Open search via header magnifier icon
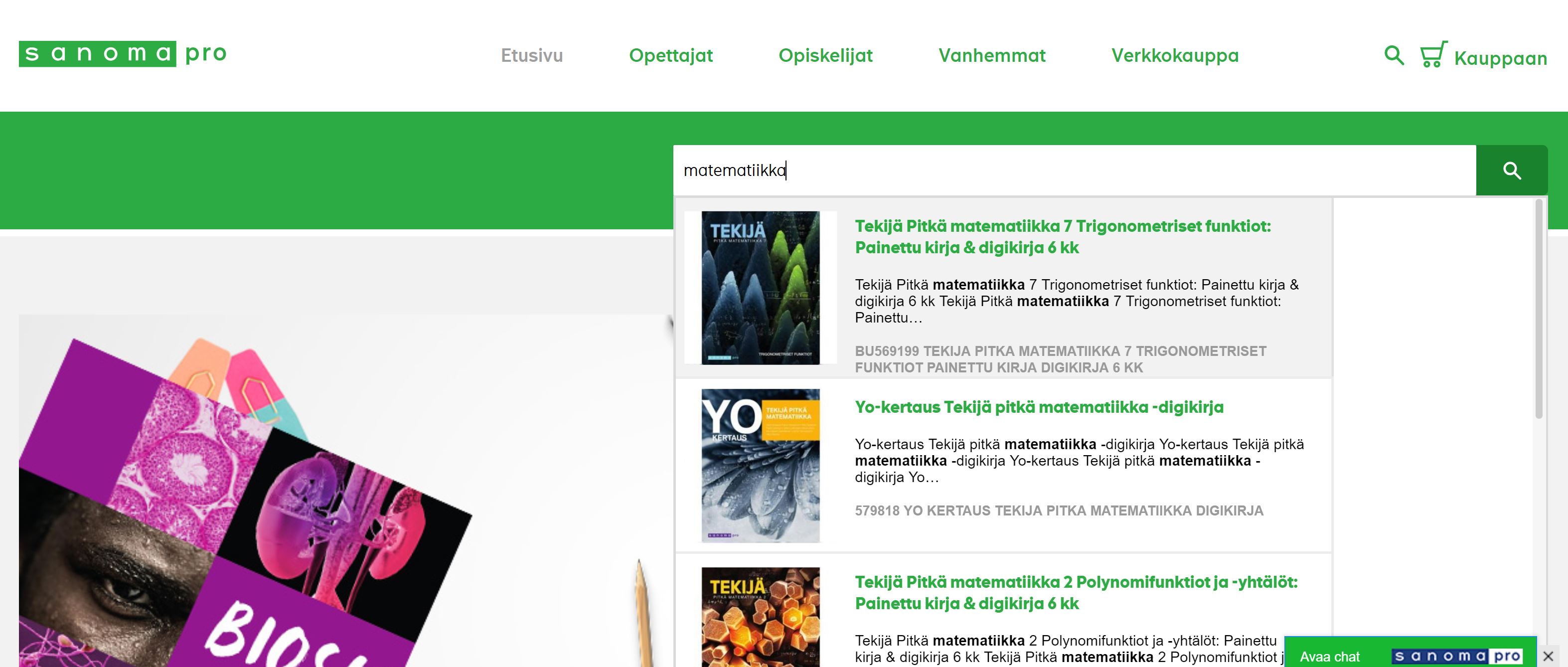Viewport: 1568px width, 667px height. (1394, 55)
